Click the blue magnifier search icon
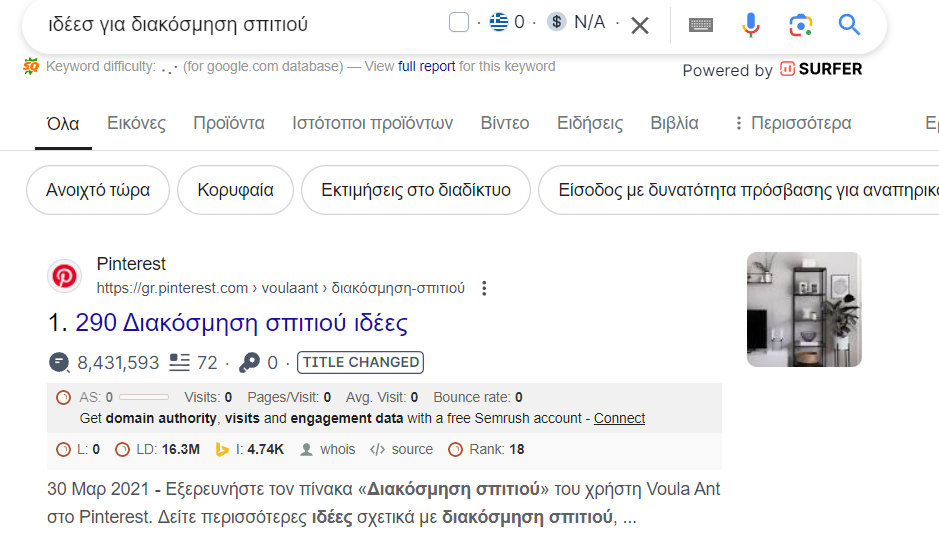Viewport: 939px width, 545px height. tap(849, 25)
